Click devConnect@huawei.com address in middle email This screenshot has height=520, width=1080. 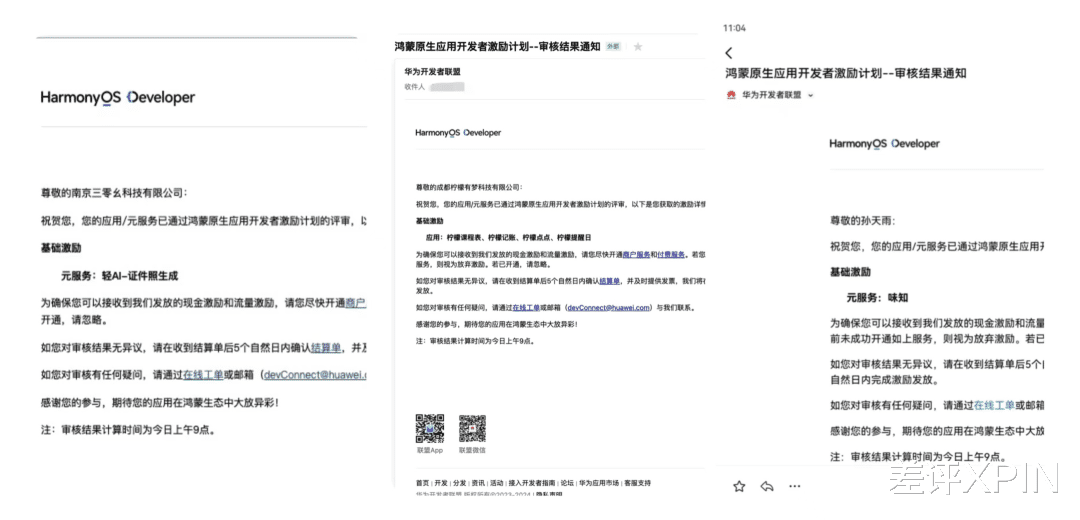coord(609,308)
